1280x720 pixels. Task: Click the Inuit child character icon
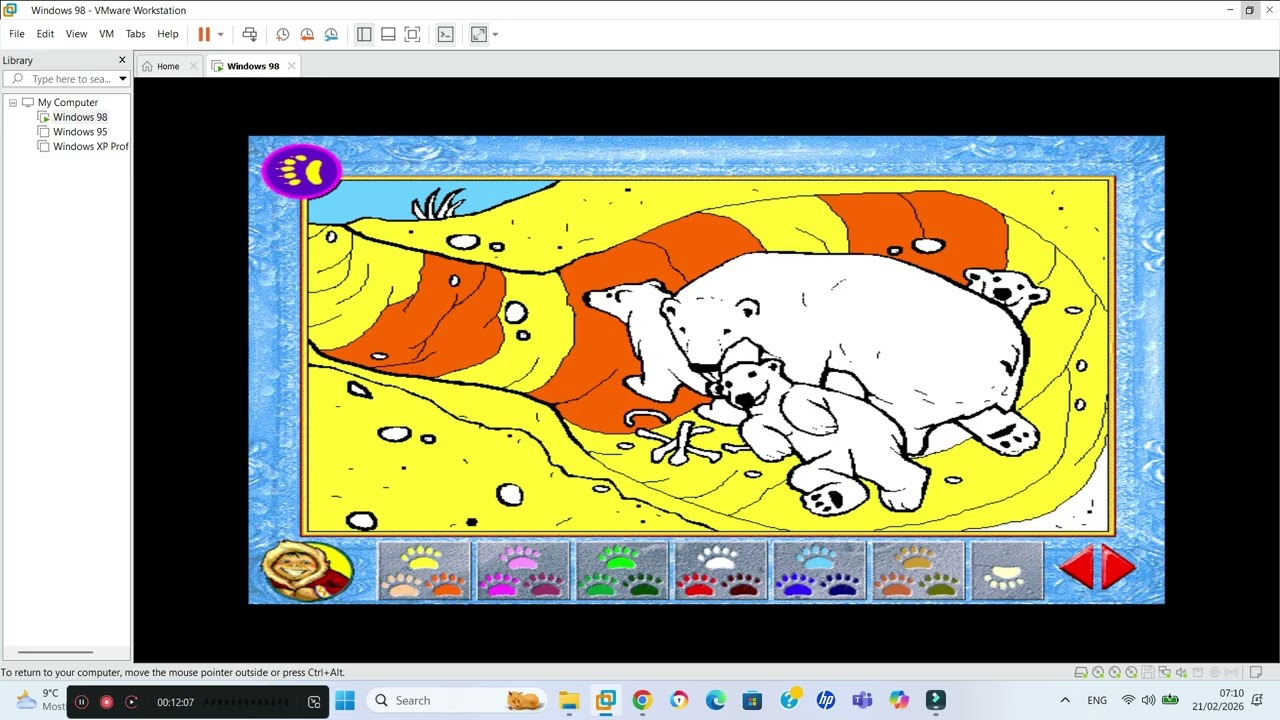[x=307, y=571]
